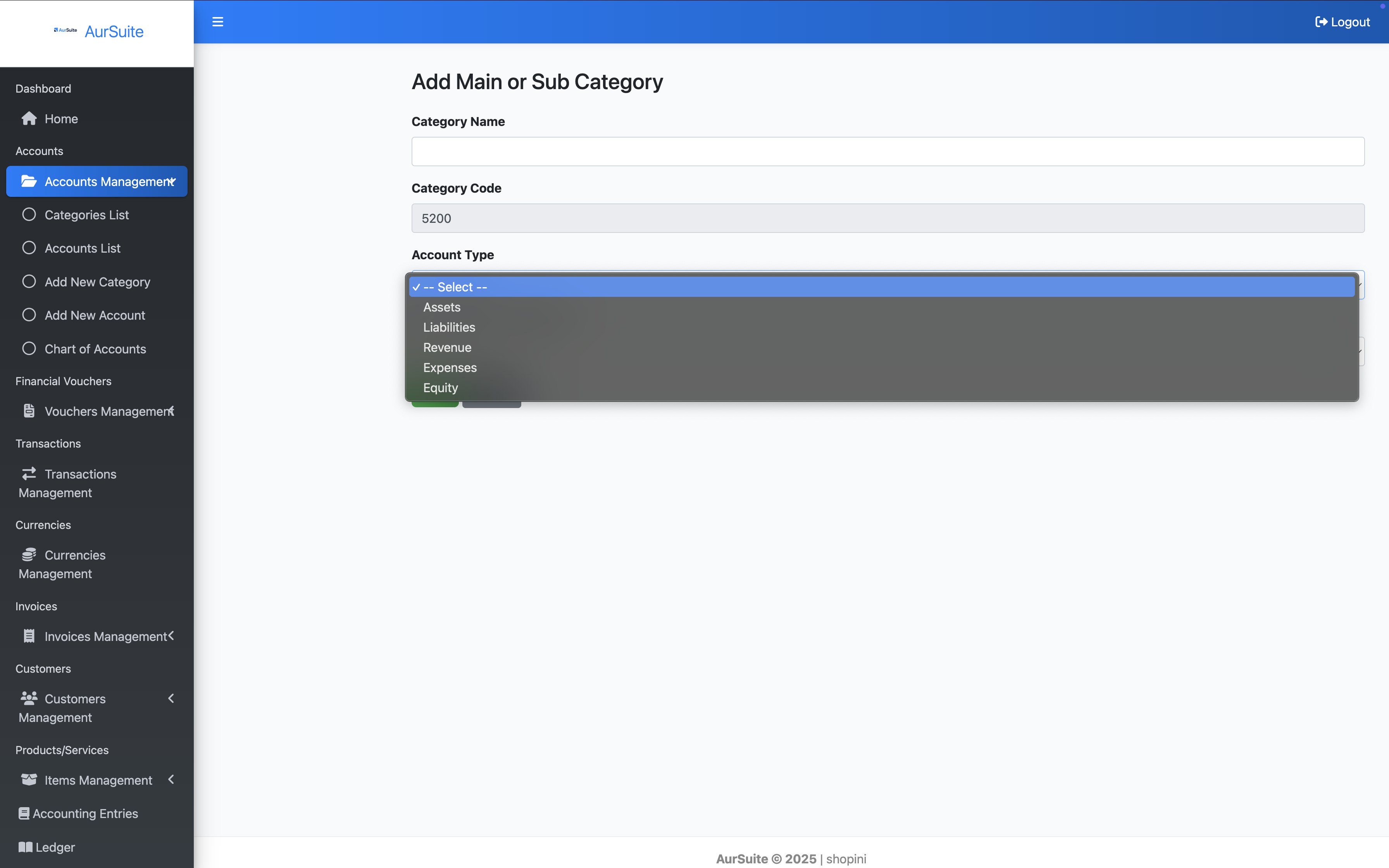
Task: Click the Vouchers Management document icon
Action: click(29, 411)
